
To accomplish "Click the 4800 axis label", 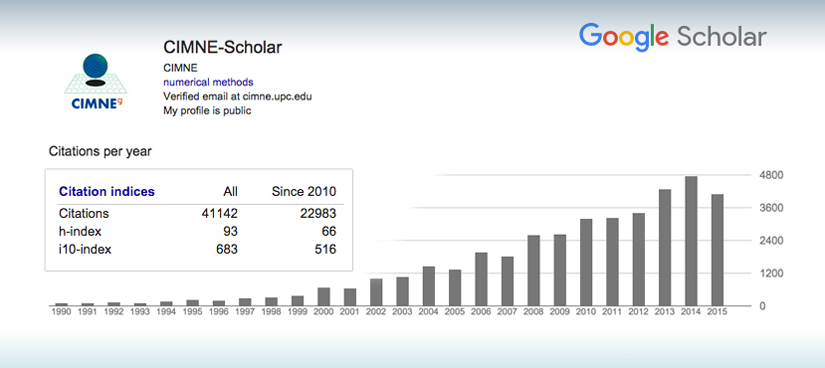I will 769,175.
